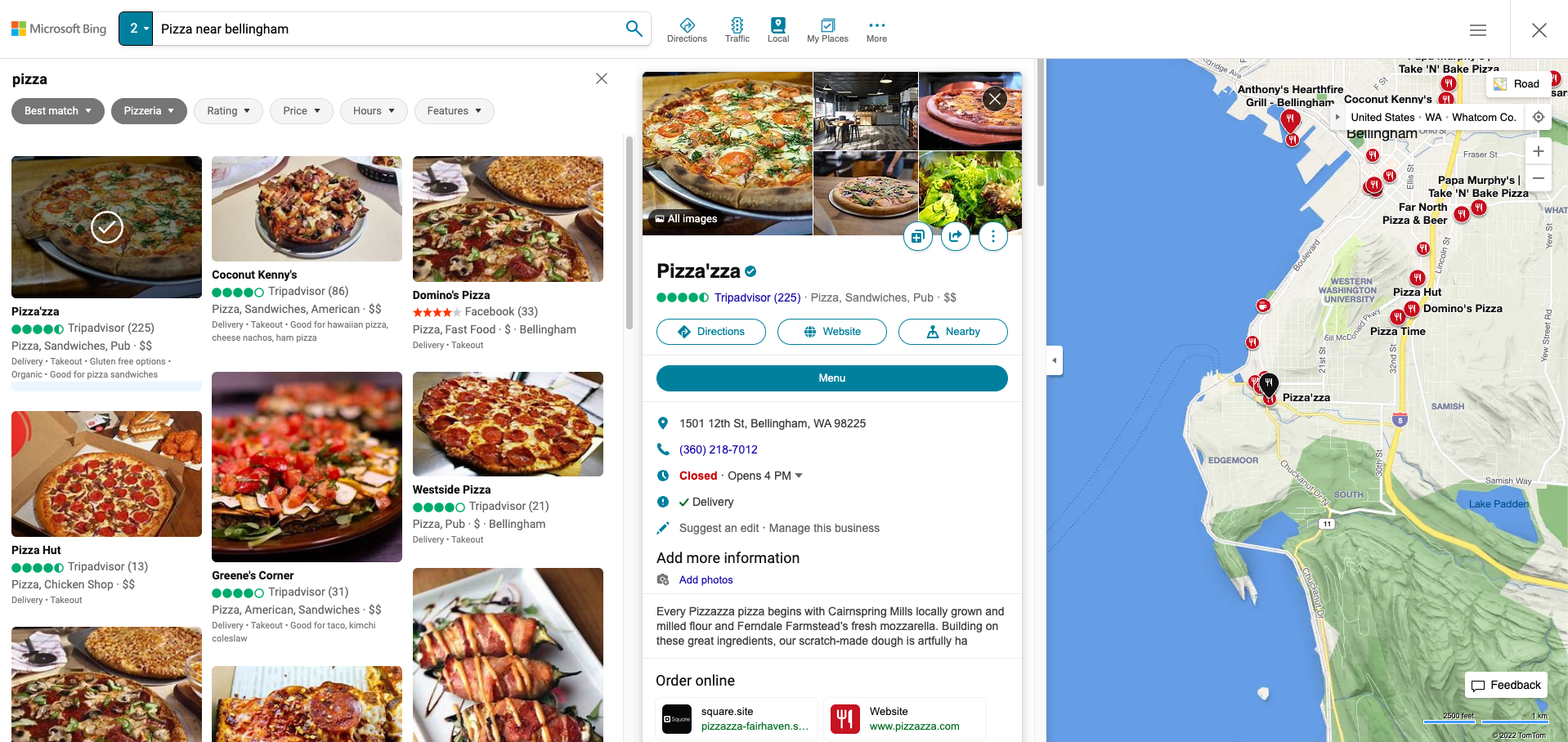The image size is (1568, 742).
Task: Open more actions for Pizza'zza
Action: 993,236
